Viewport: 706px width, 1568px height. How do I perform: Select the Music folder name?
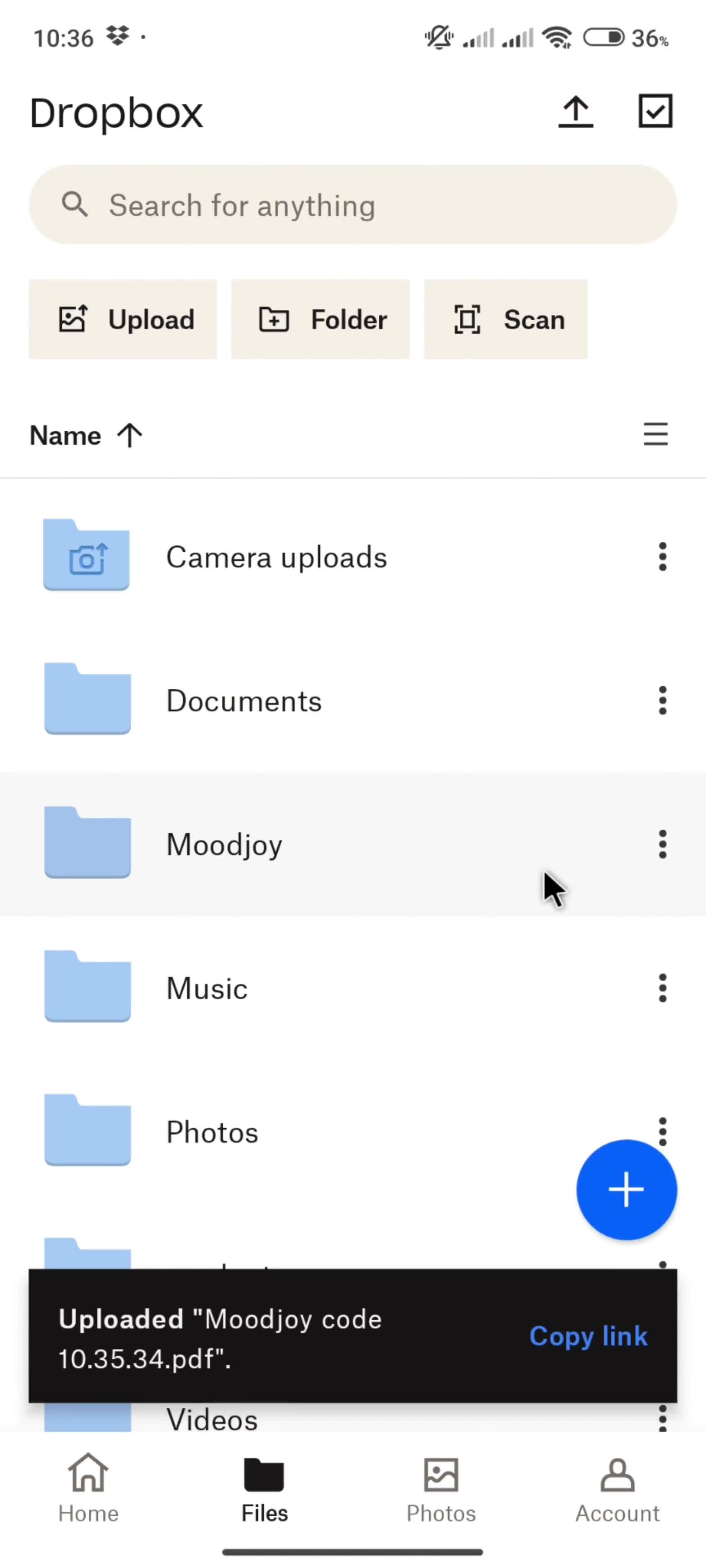207,988
